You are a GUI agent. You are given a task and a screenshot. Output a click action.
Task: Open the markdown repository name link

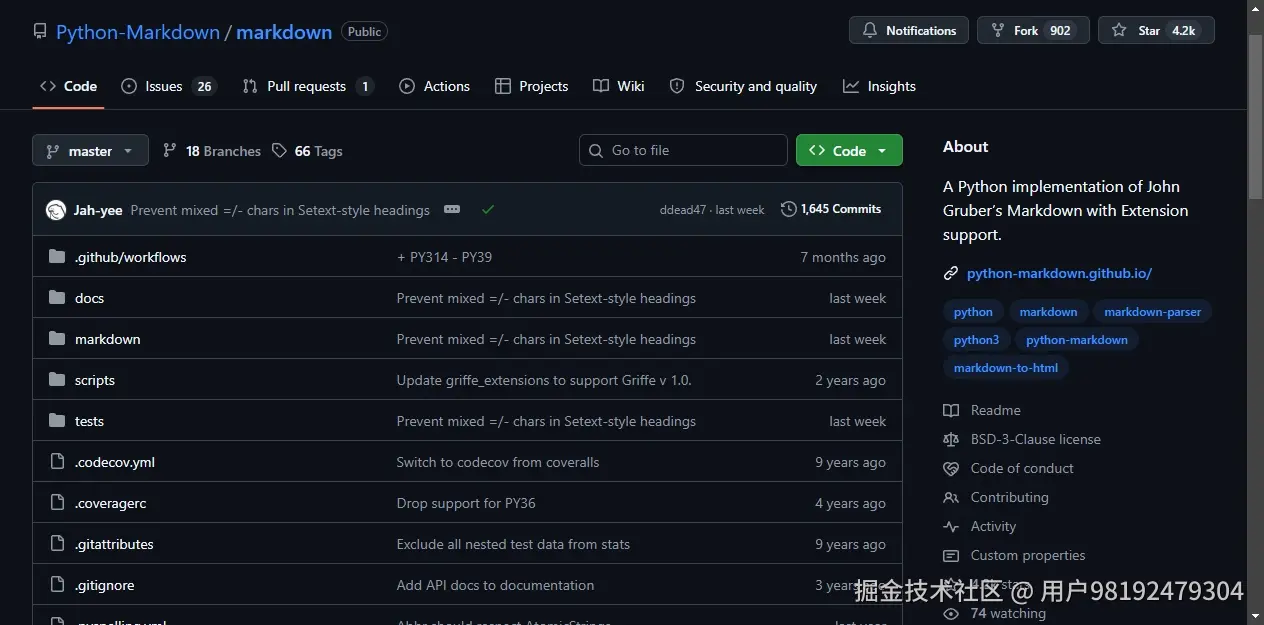[x=284, y=32]
